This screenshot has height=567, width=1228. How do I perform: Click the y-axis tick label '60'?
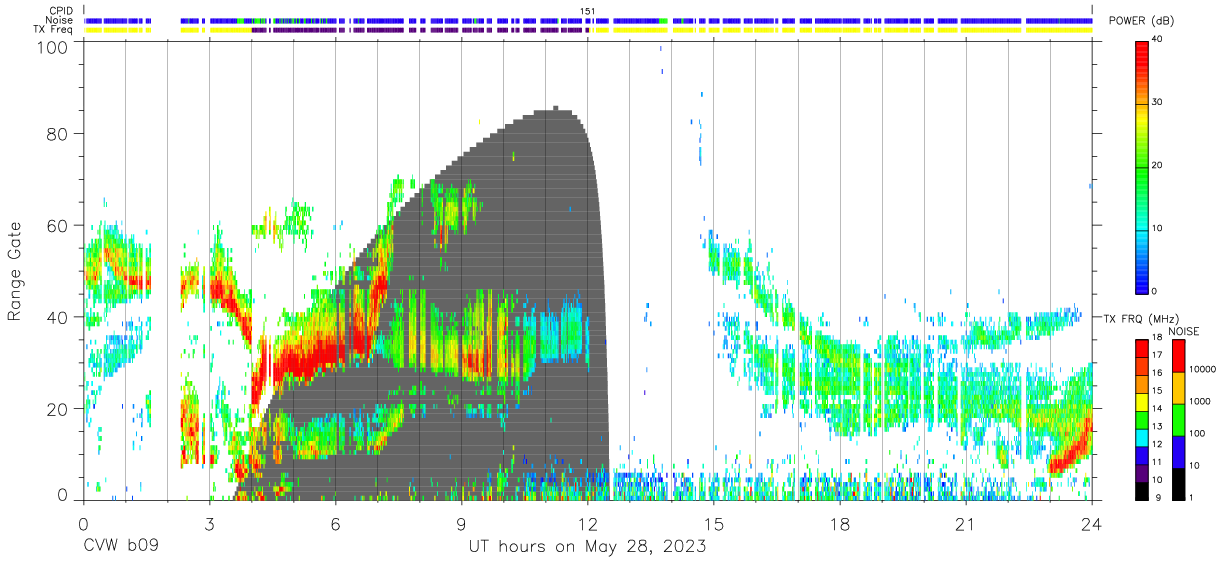[60, 226]
